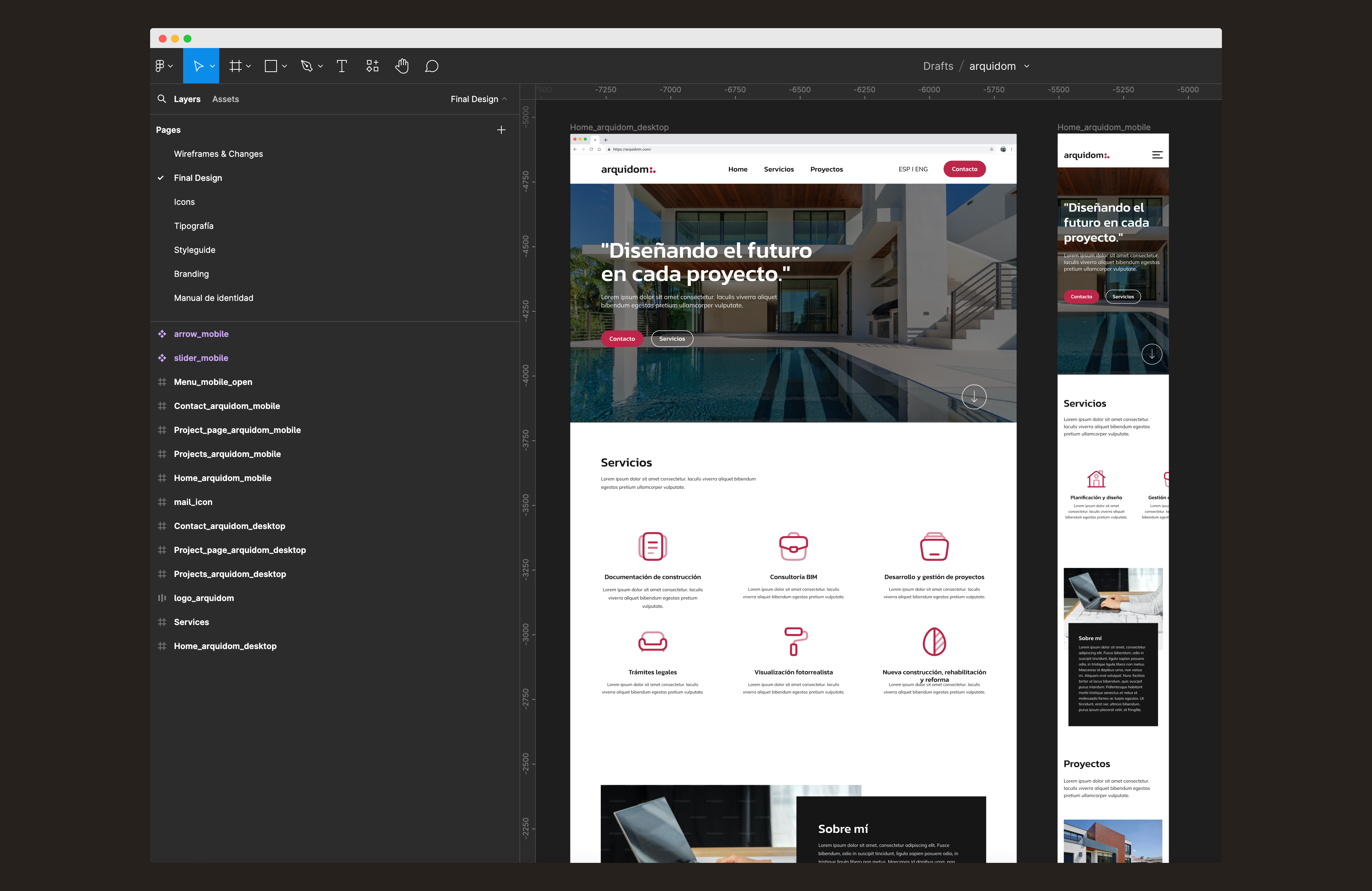Select the Frame tool
The height and width of the screenshot is (891, 1372).
coord(235,66)
